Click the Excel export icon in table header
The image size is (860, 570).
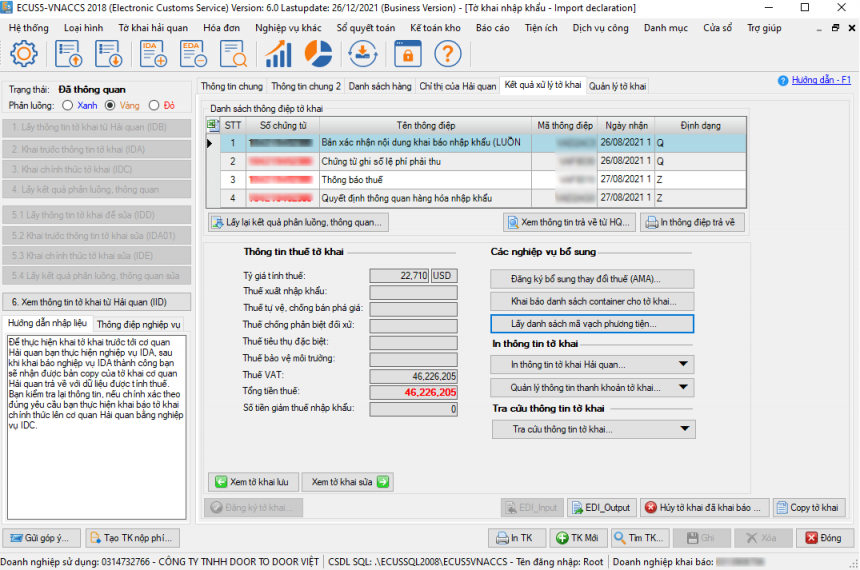pyautogui.click(x=213, y=125)
